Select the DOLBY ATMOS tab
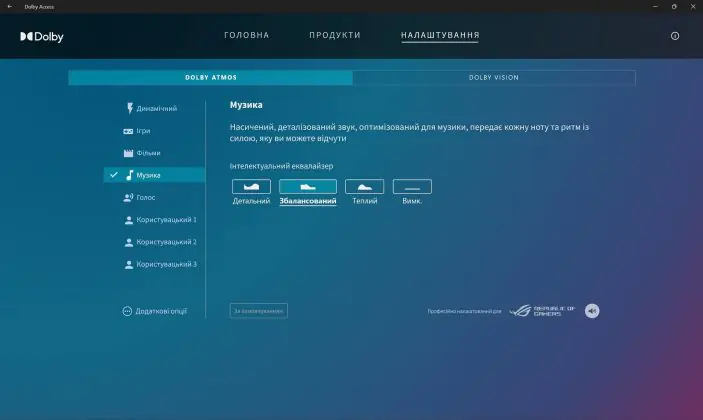The width and height of the screenshot is (703, 420). coord(211,78)
